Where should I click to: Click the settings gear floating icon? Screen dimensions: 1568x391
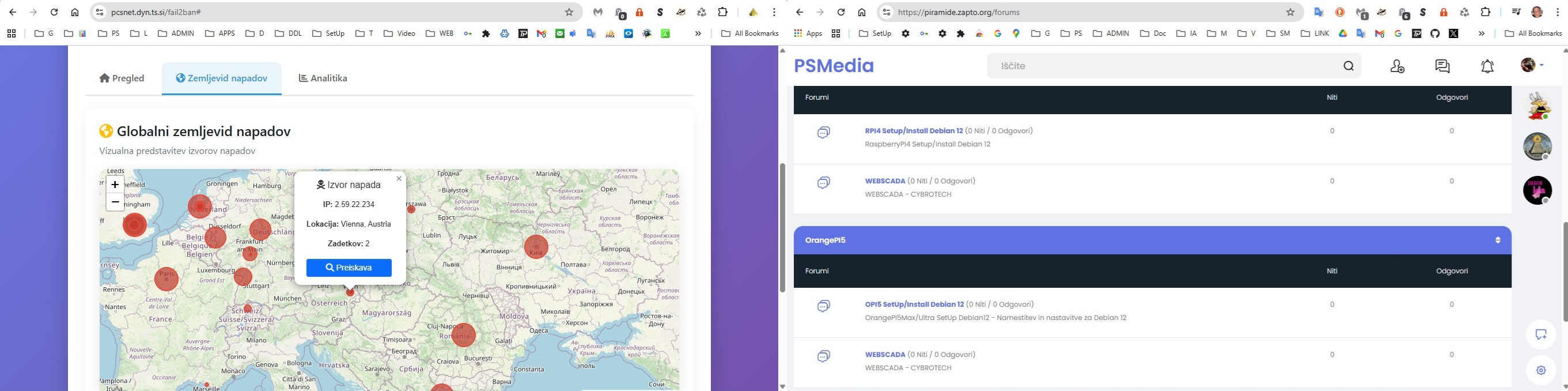[x=1540, y=370]
